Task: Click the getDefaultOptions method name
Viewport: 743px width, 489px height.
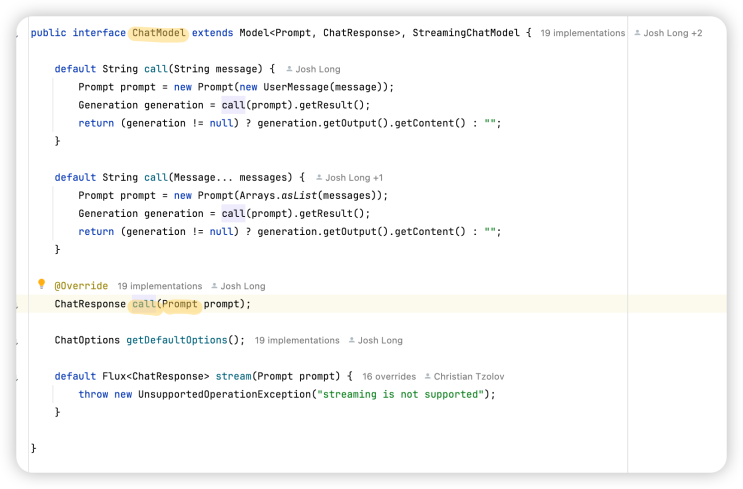Action: click(x=177, y=340)
